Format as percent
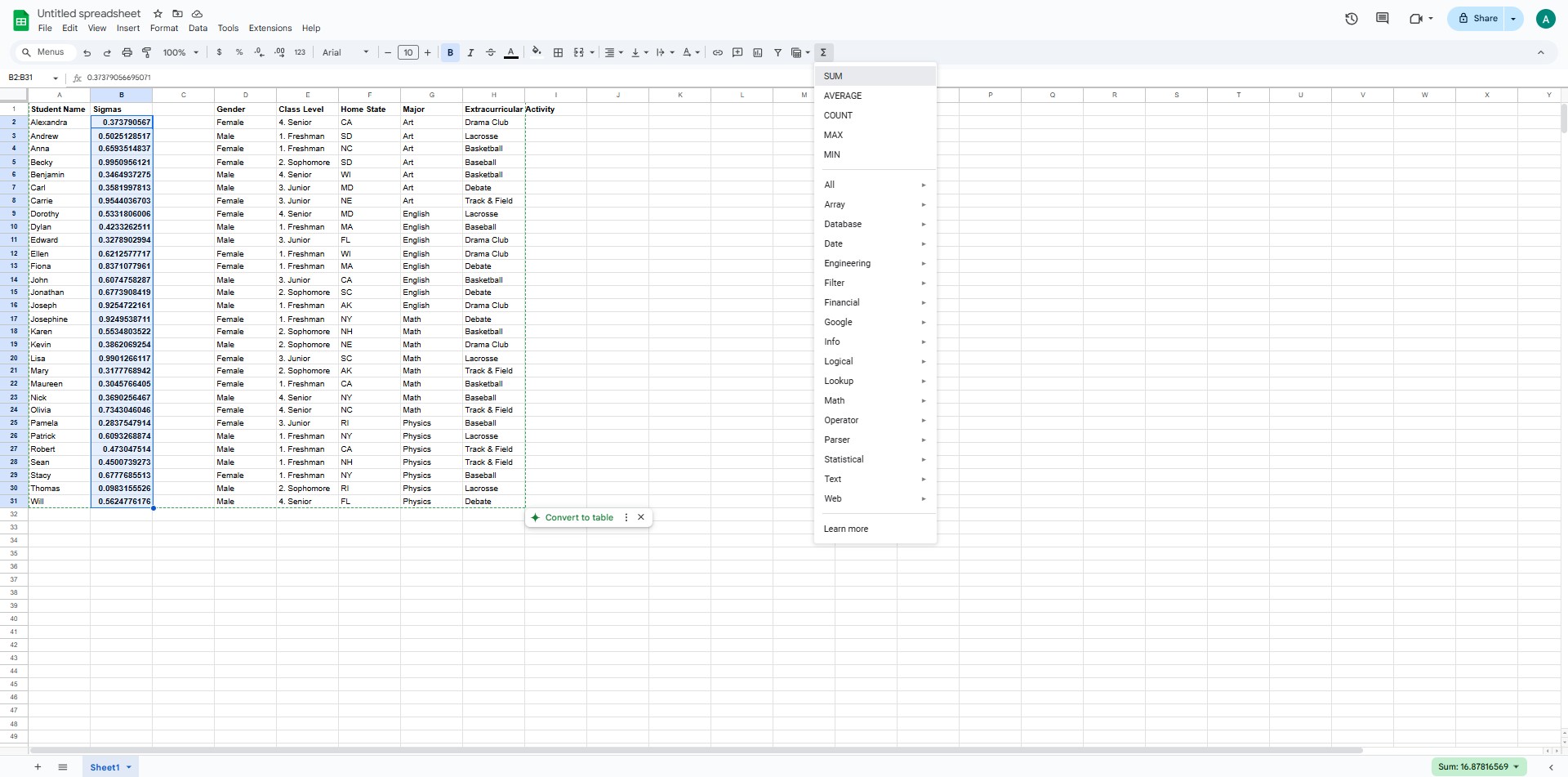1568x777 pixels. (x=239, y=52)
